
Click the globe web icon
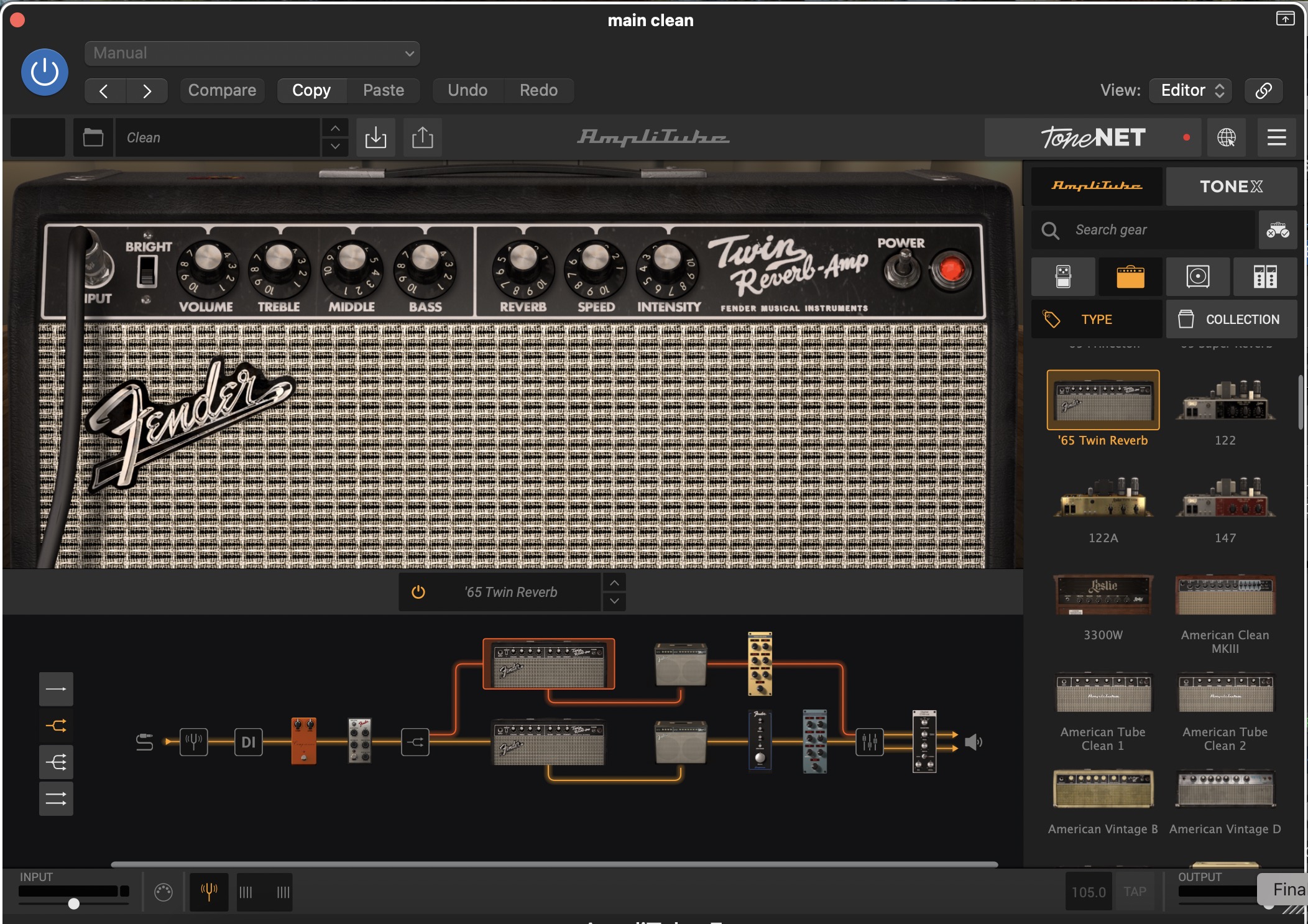point(1227,137)
